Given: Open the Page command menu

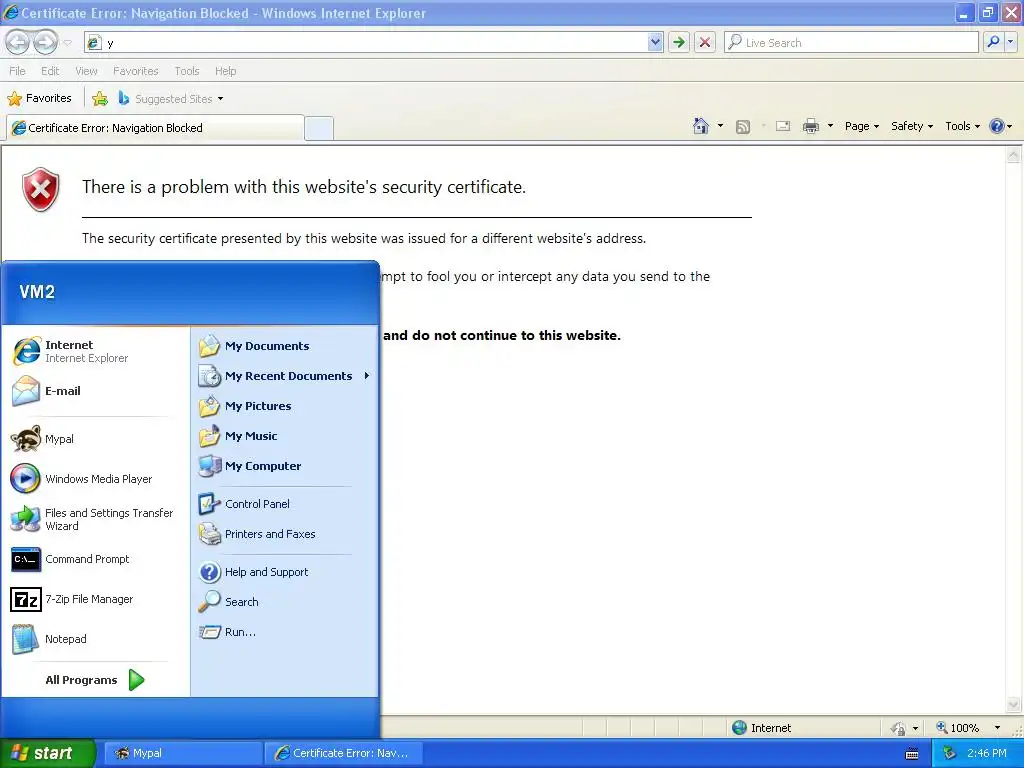Looking at the screenshot, I should (x=861, y=126).
